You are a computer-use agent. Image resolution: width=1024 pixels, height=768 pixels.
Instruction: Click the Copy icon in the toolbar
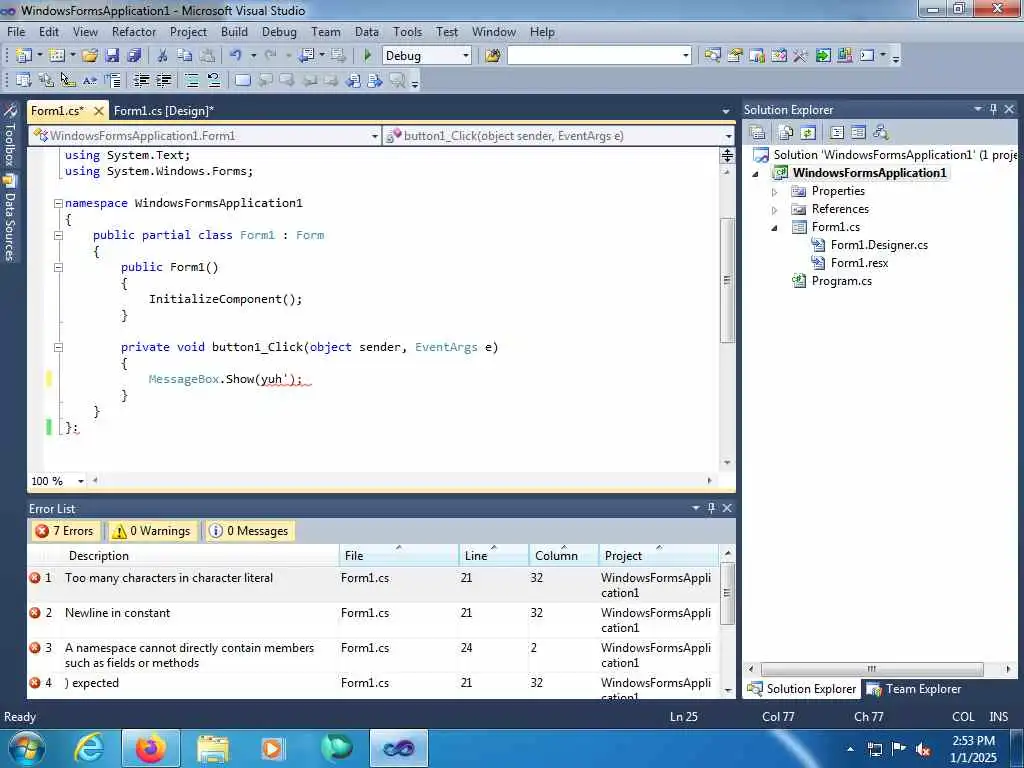tap(185, 56)
